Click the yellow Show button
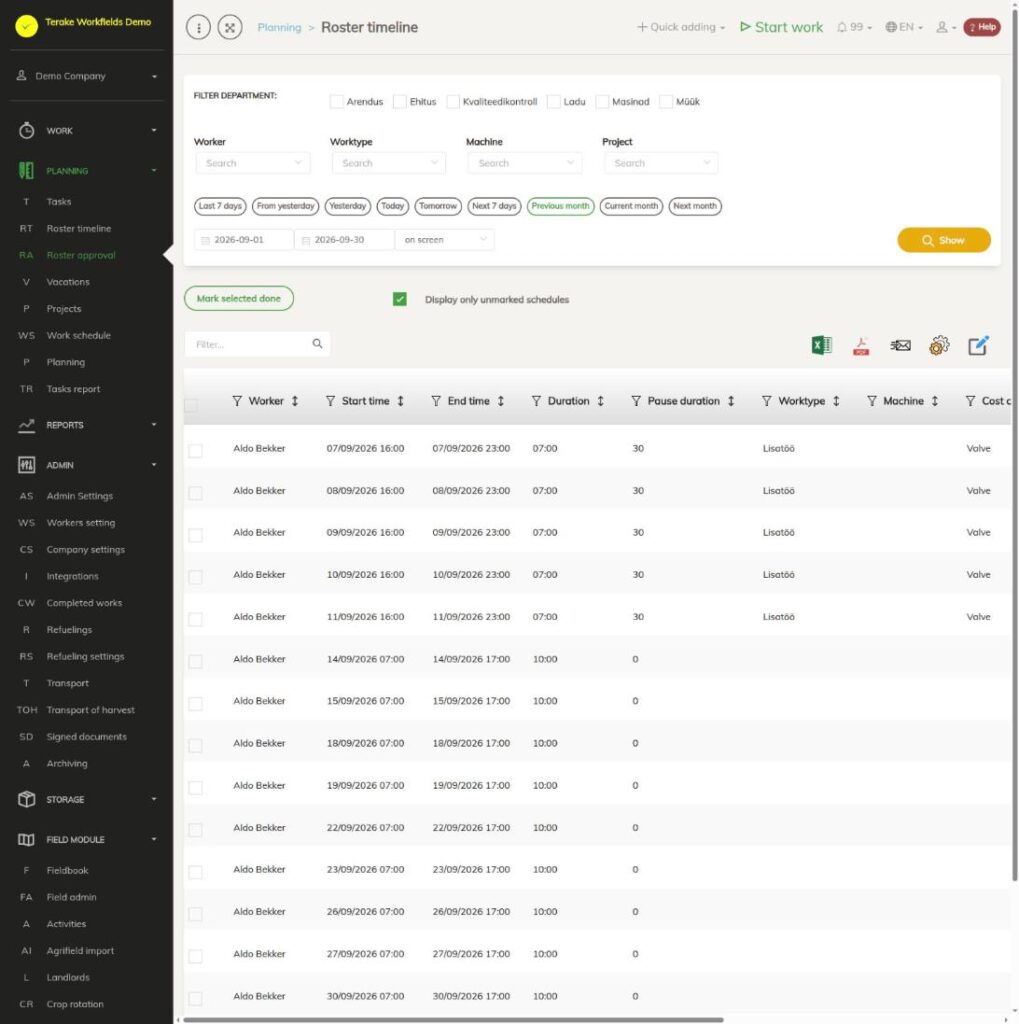The width and height of the screenshot is (1019, 1024). coord(943,240)
